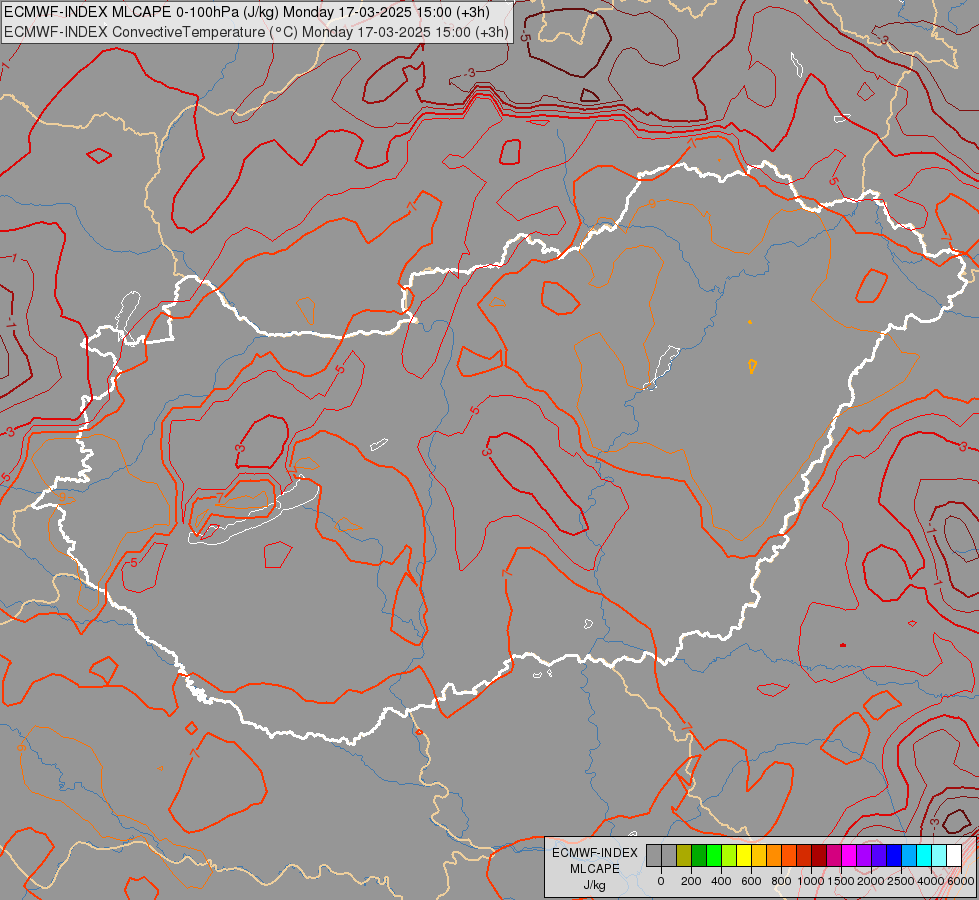The image size is (979, 900).
Task: Click the pure yellow legend swatch
Action: [x=744, y=856]
